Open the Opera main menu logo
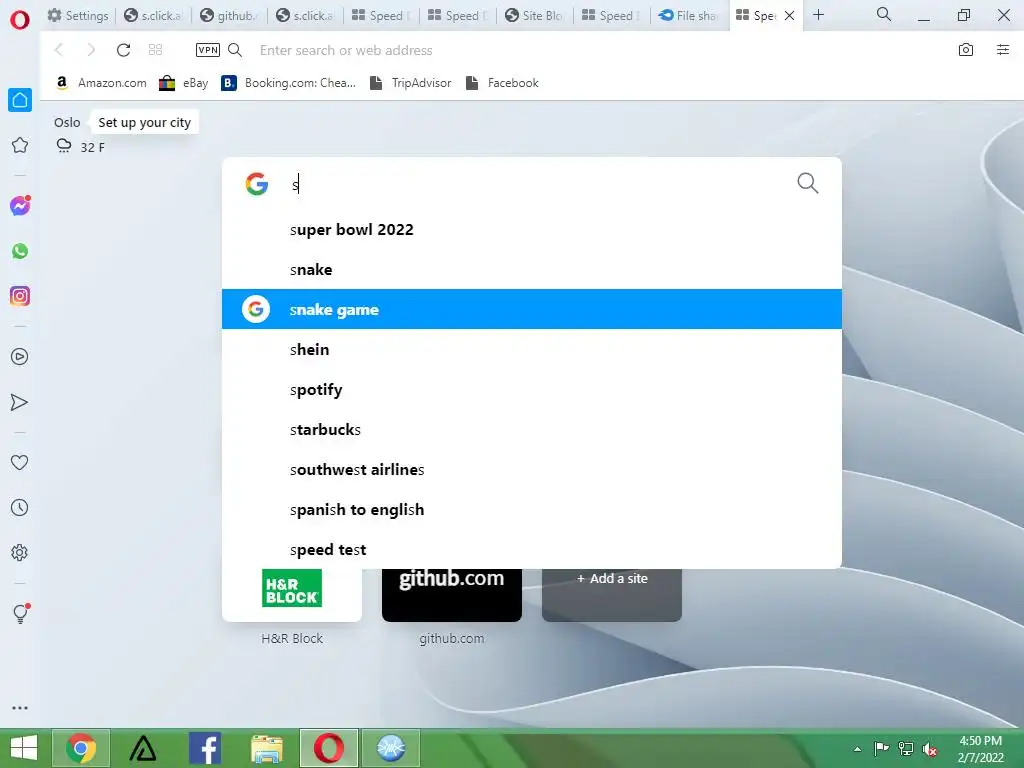Viewport: 1024px width, 768px height. (x=20, y=20)
